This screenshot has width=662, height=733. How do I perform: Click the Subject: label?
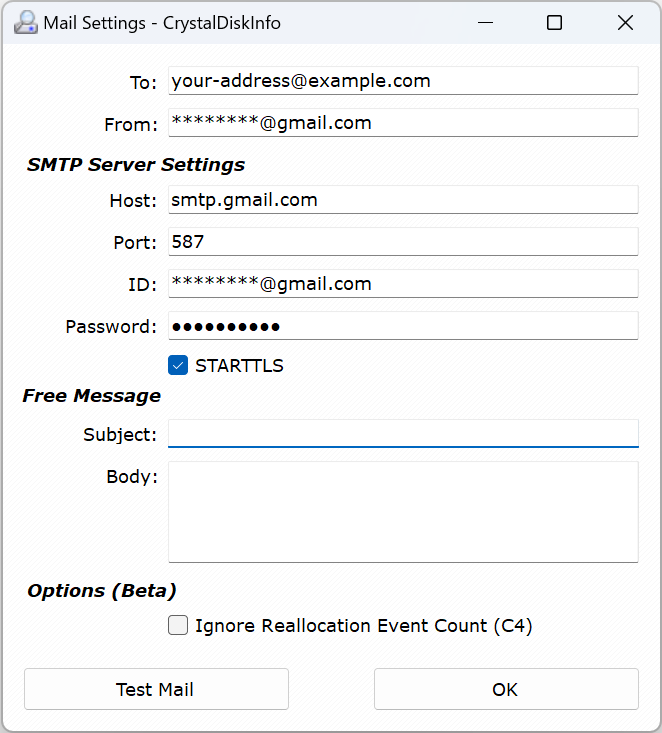[120, 435]
